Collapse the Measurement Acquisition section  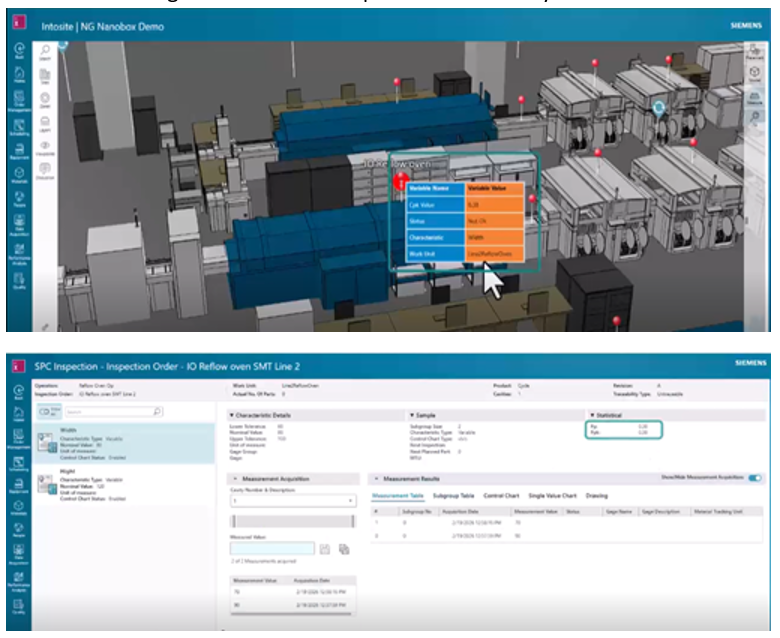(235, 478)
